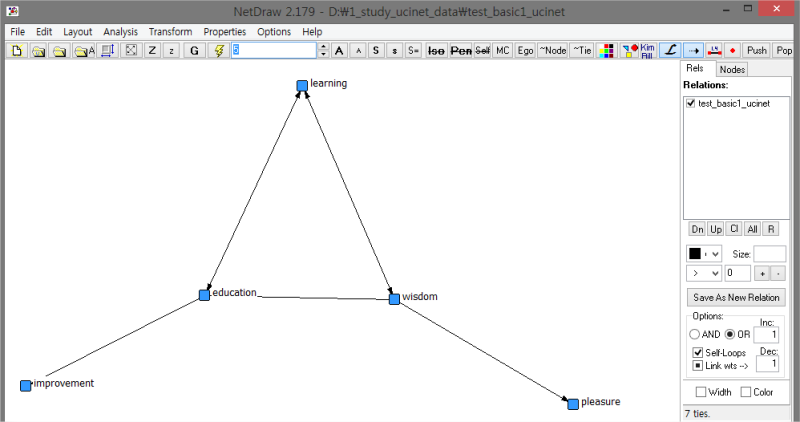Select the OR option radio button
Image resolution: width=800 pixels, height=422 pixels.
(x=730, y=334)
